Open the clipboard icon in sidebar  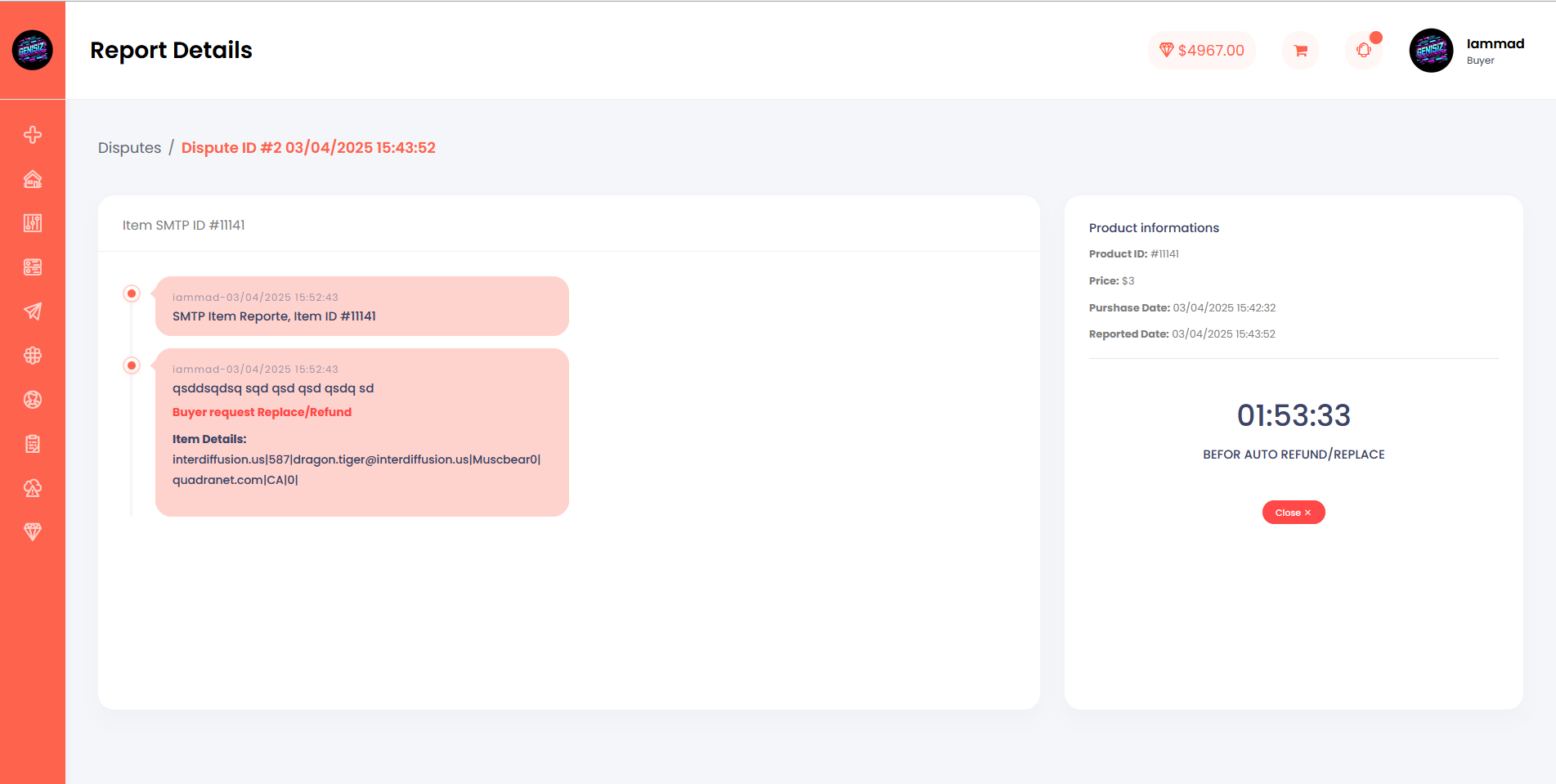[x=33, y=444]
